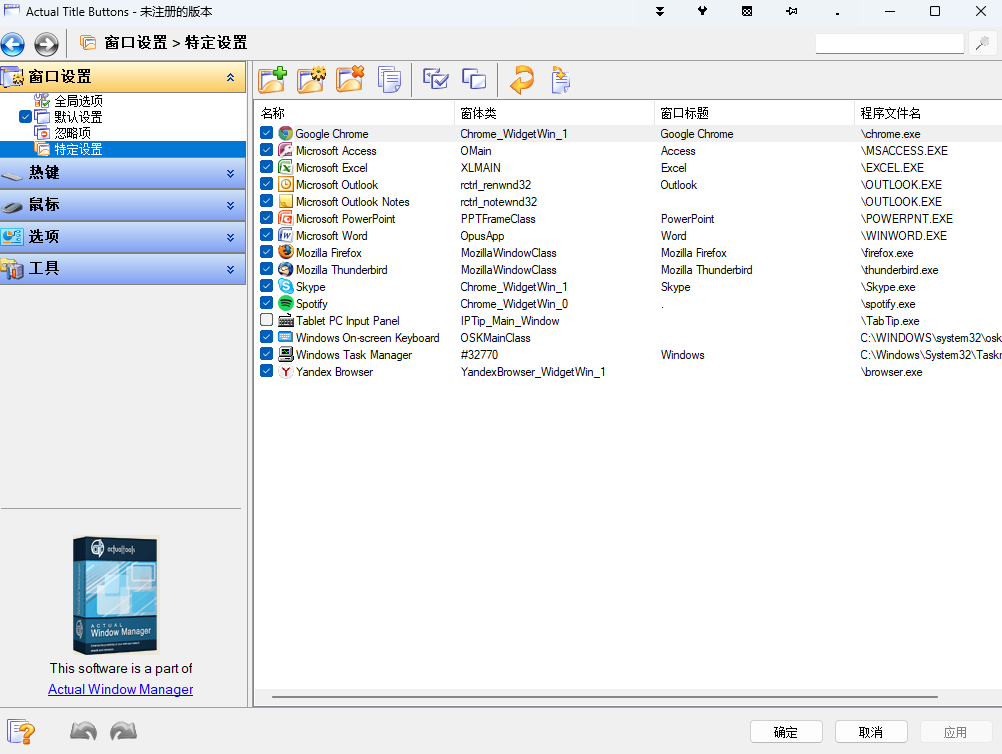Click the disable all rules toolbar icon
This screenshot has height=754, width=1002.
pyautogui.click(x=474, y=80)
